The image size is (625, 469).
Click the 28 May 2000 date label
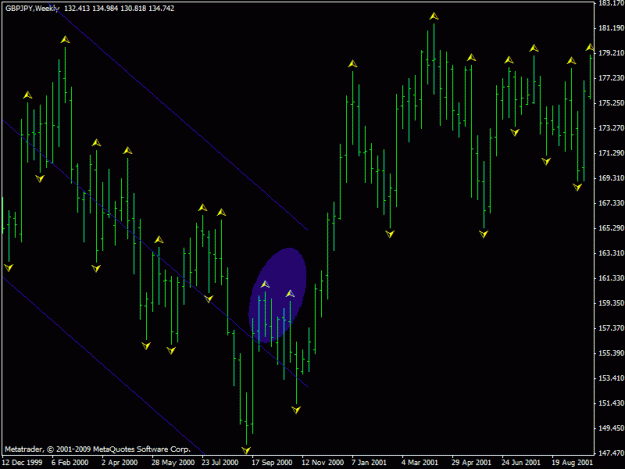click(x=173, y=463)
